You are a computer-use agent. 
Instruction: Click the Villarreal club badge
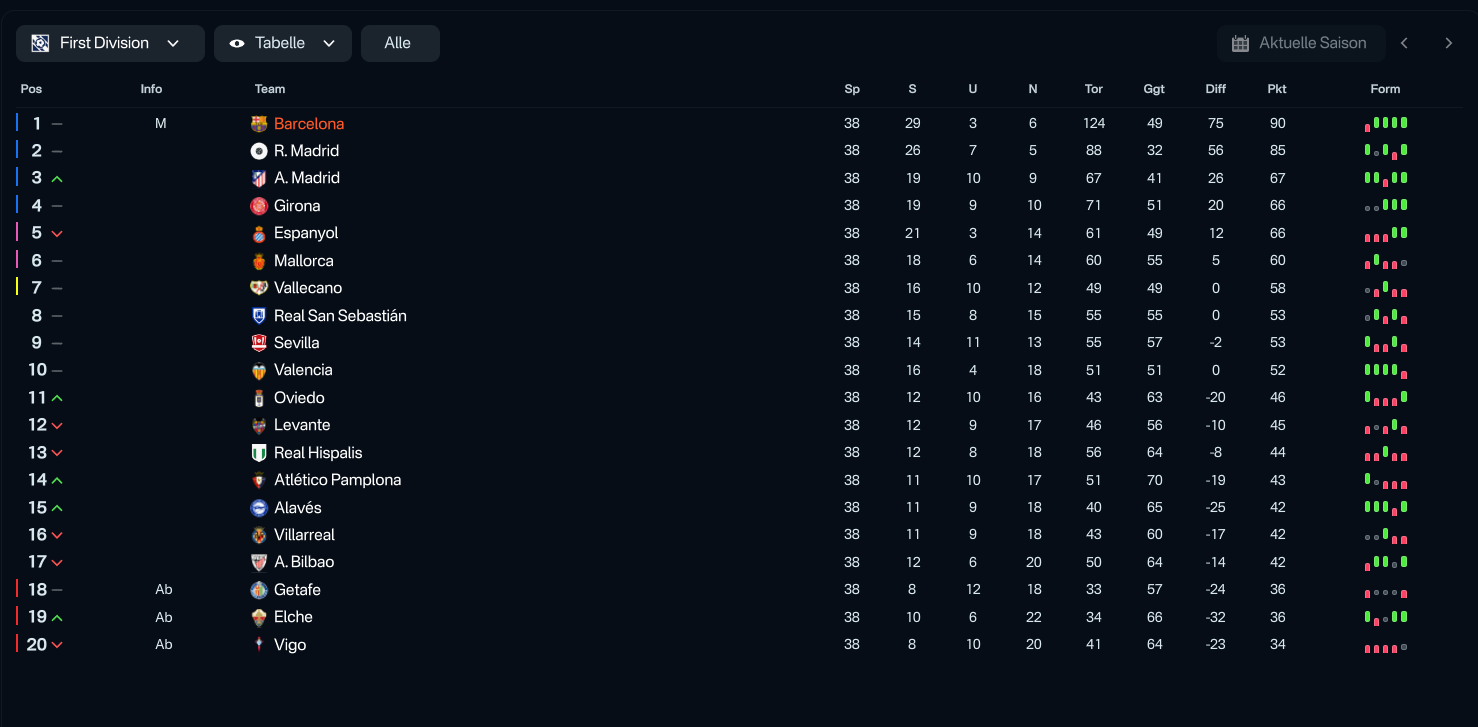pos(259,535)
